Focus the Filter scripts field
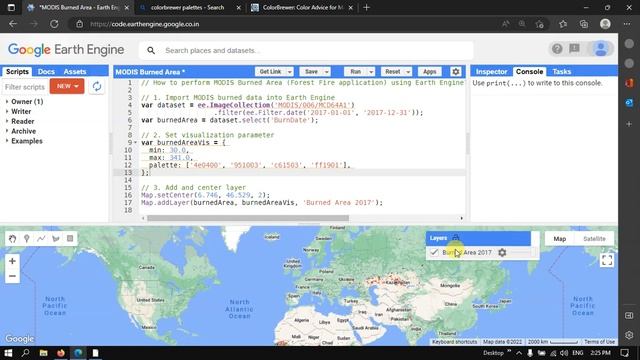The image size is (640, 360). pyautogui.click(x=24, y=87)
